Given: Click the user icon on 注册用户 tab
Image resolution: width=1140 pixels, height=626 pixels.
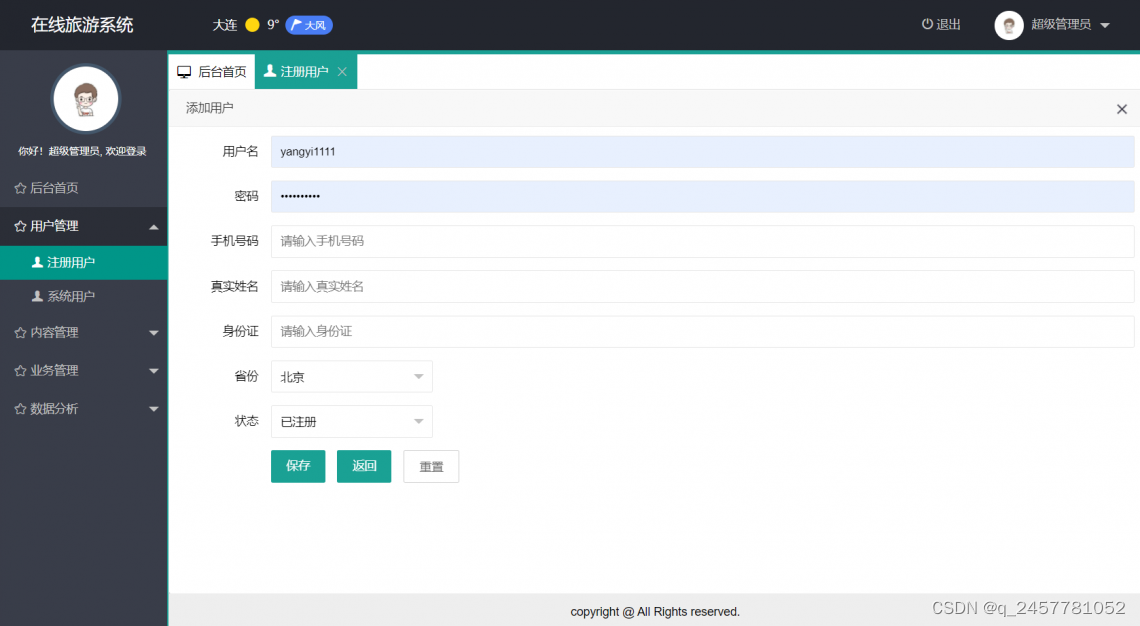Looking at the screenshot, I should 270,71.
